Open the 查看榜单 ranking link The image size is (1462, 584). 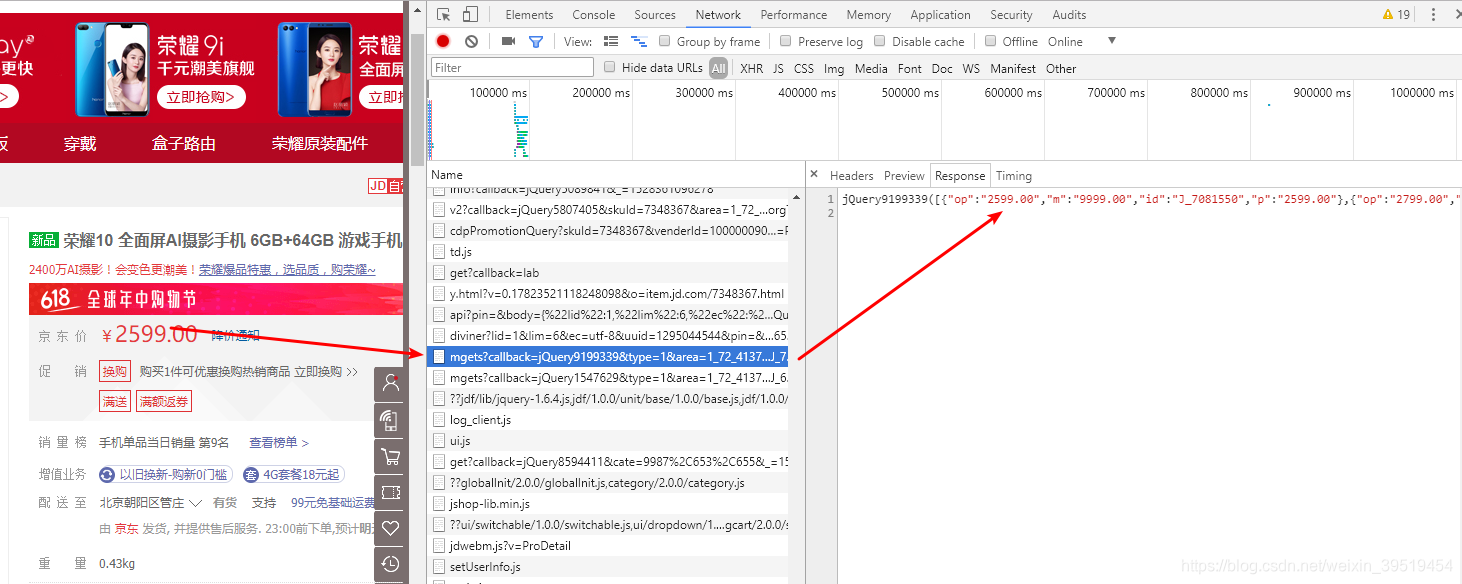point(279,442)
